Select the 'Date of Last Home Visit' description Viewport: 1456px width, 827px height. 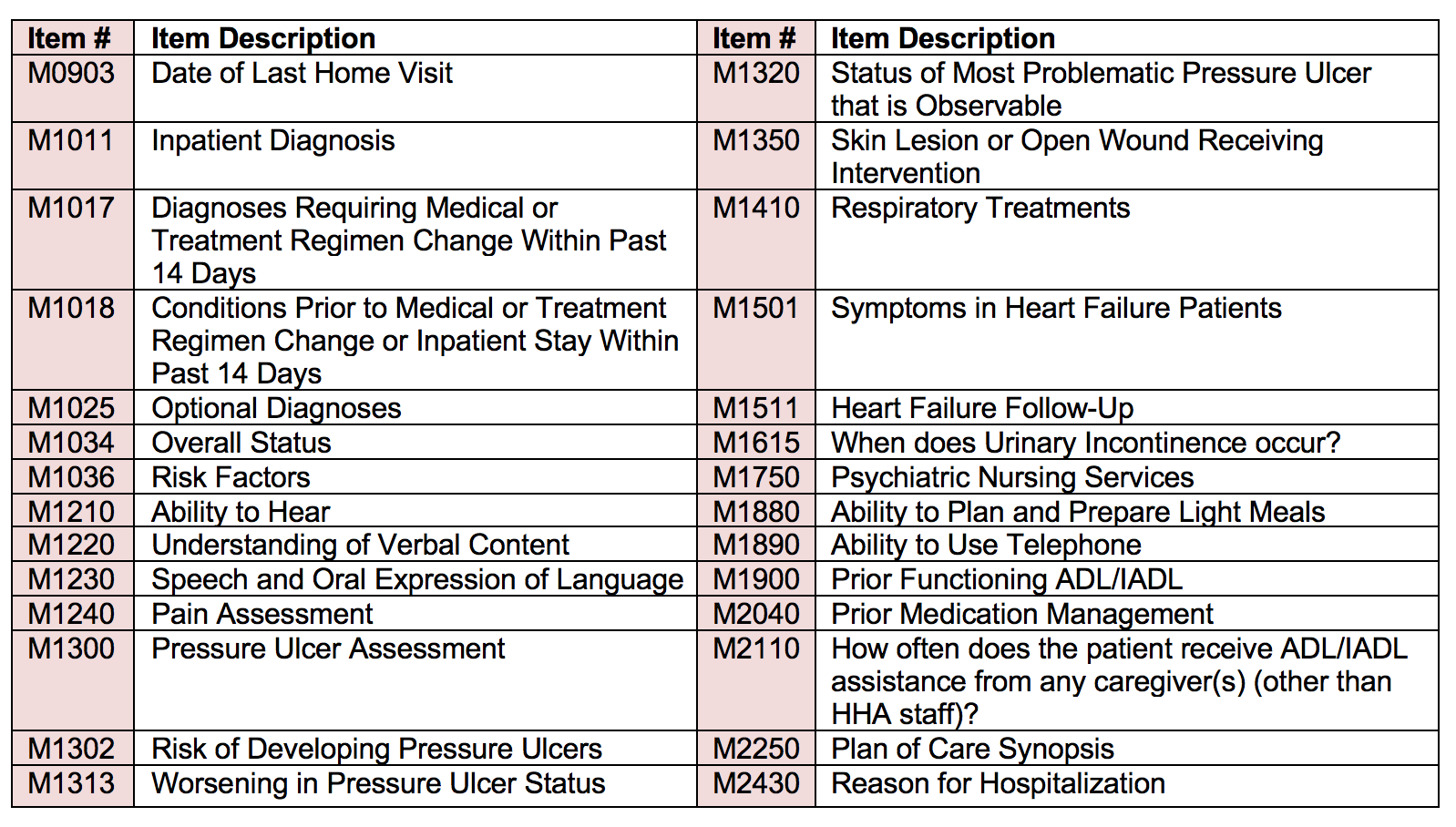click(x=302, y=73)
